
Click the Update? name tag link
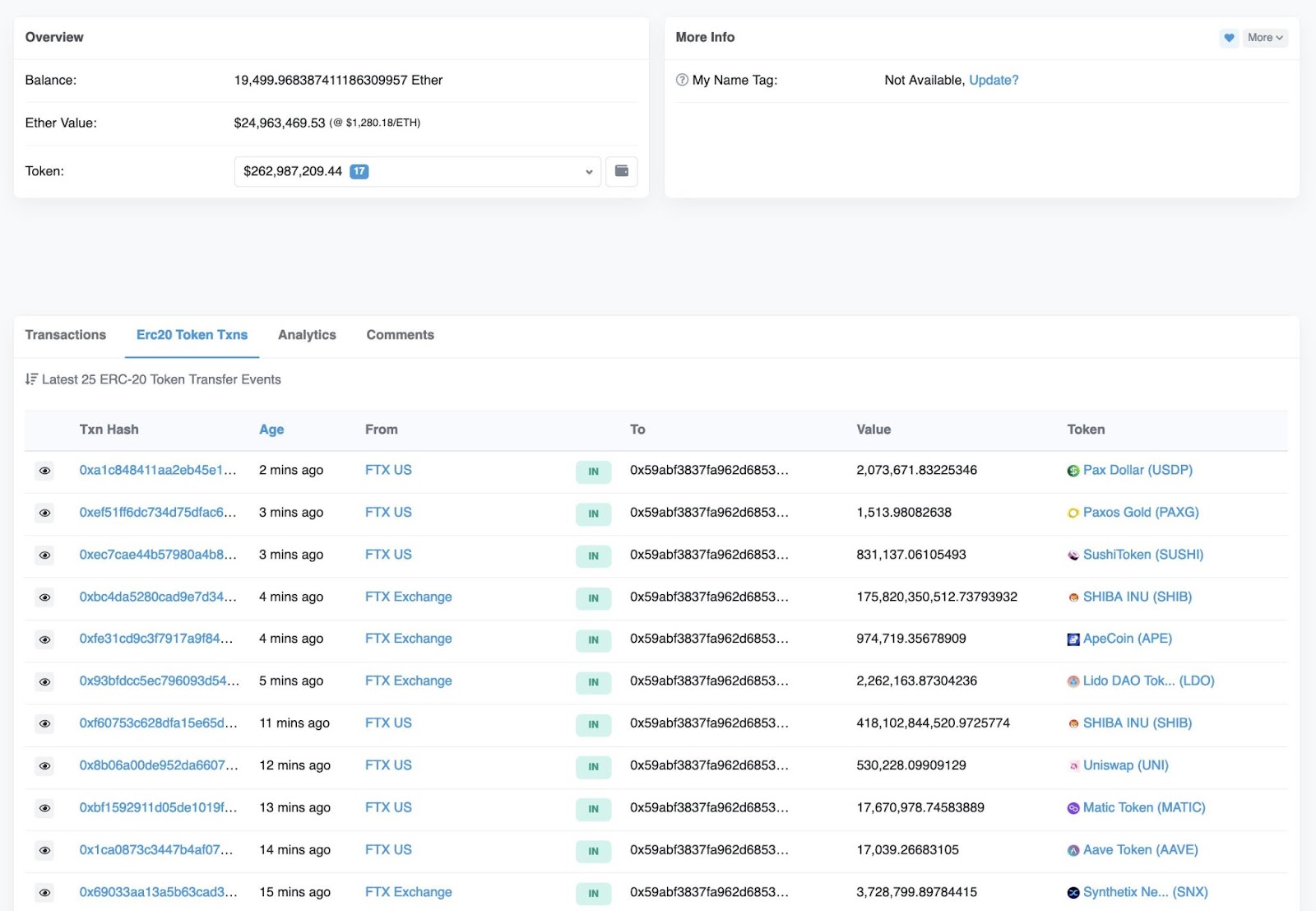(994, 80)
